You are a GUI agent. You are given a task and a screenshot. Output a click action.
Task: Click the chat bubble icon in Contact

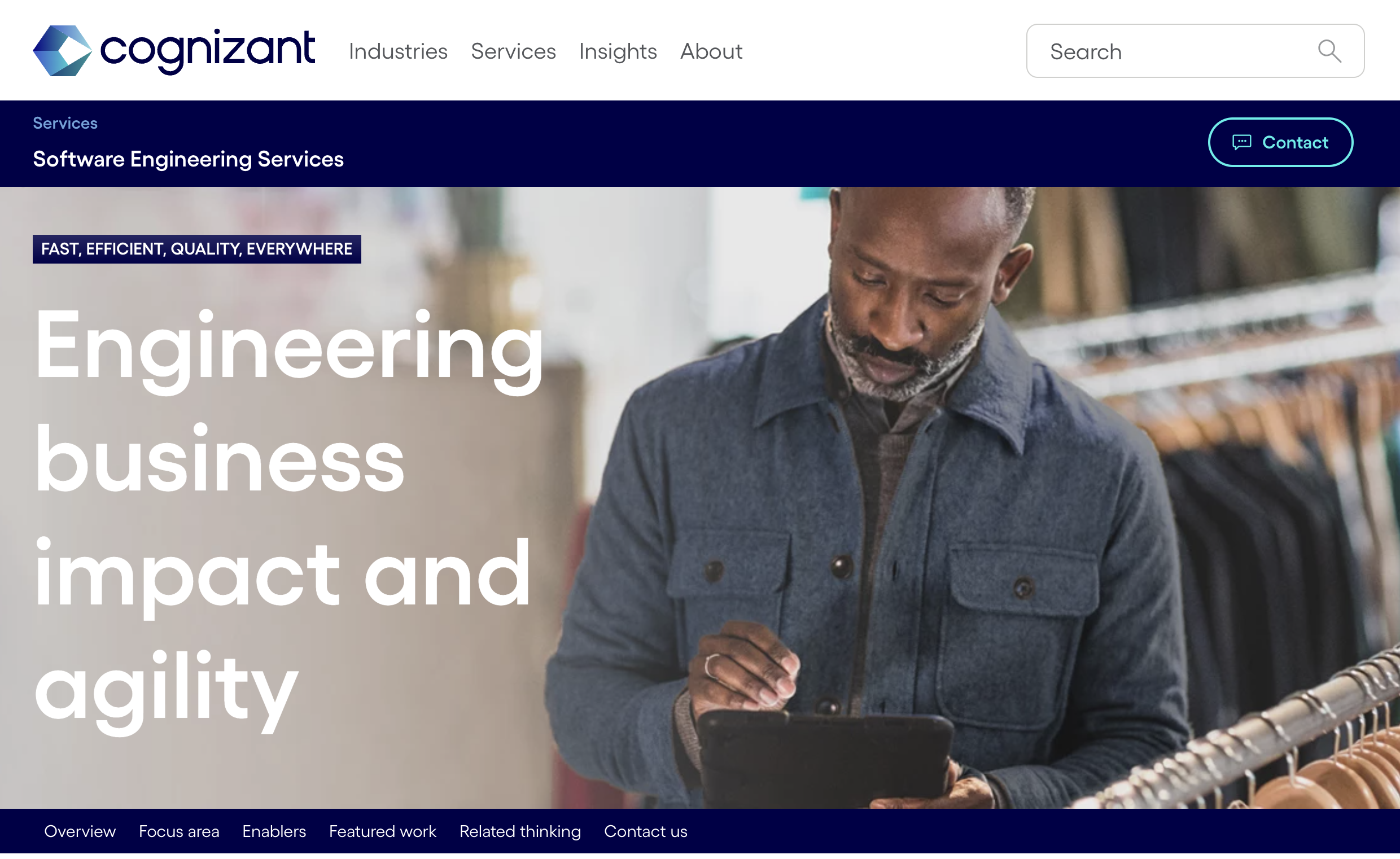tap(1241, 142)
